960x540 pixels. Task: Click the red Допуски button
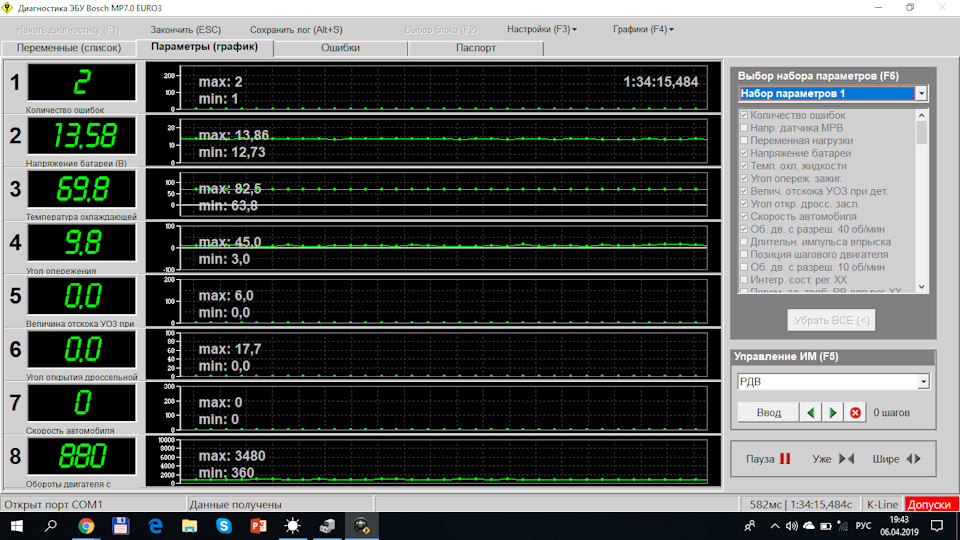pos(929,504)
